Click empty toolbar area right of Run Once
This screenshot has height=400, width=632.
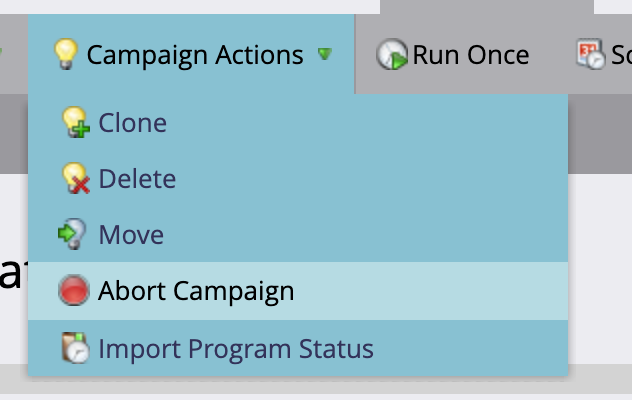553,54
